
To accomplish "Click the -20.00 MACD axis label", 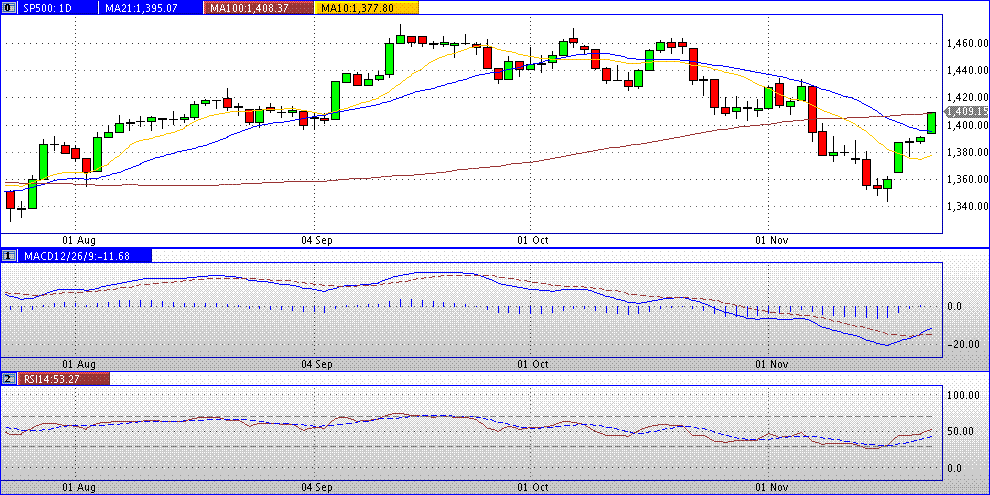I will [963, 344].
